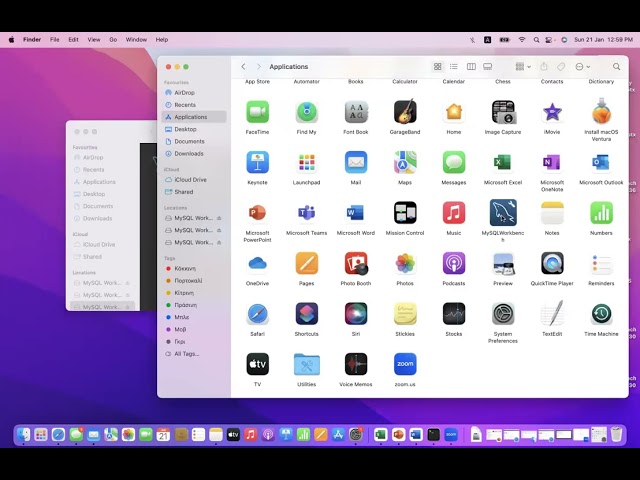Open Trash in the Dock
This screenshot has width=640, height=480.
pyautogui.click(x=616, y=434)
